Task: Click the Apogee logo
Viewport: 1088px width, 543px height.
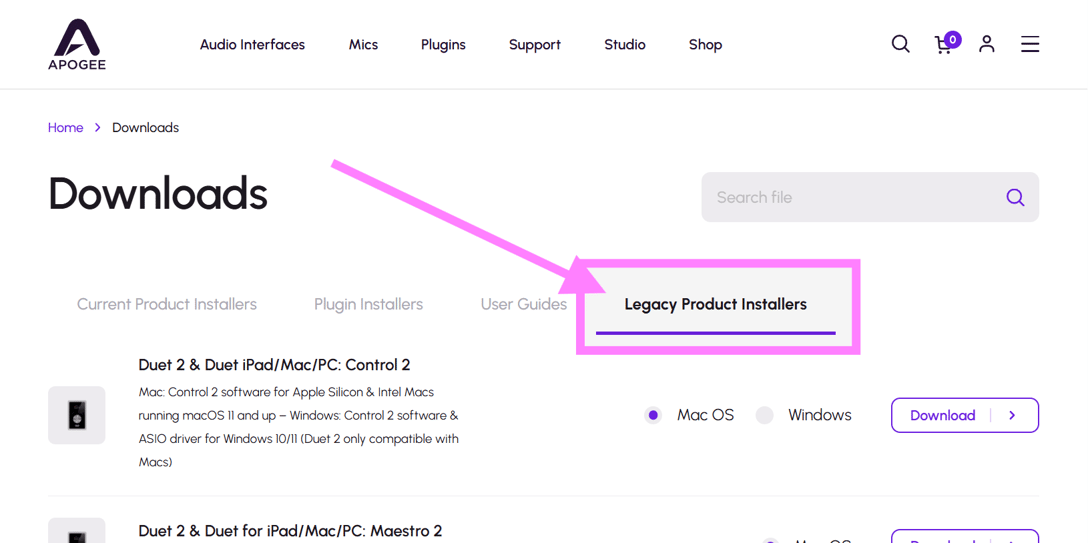Action: 77,45
